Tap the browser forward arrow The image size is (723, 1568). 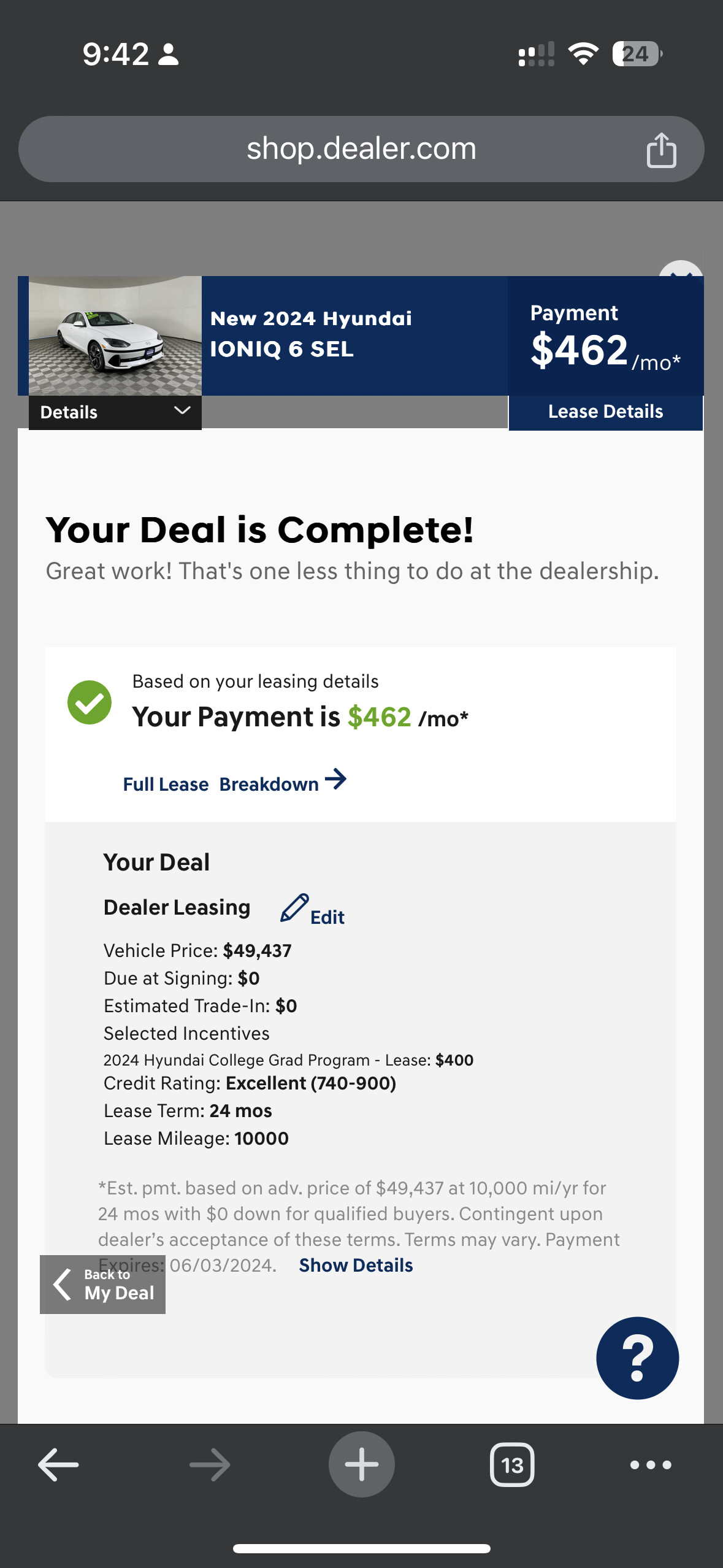[210, 1464]
